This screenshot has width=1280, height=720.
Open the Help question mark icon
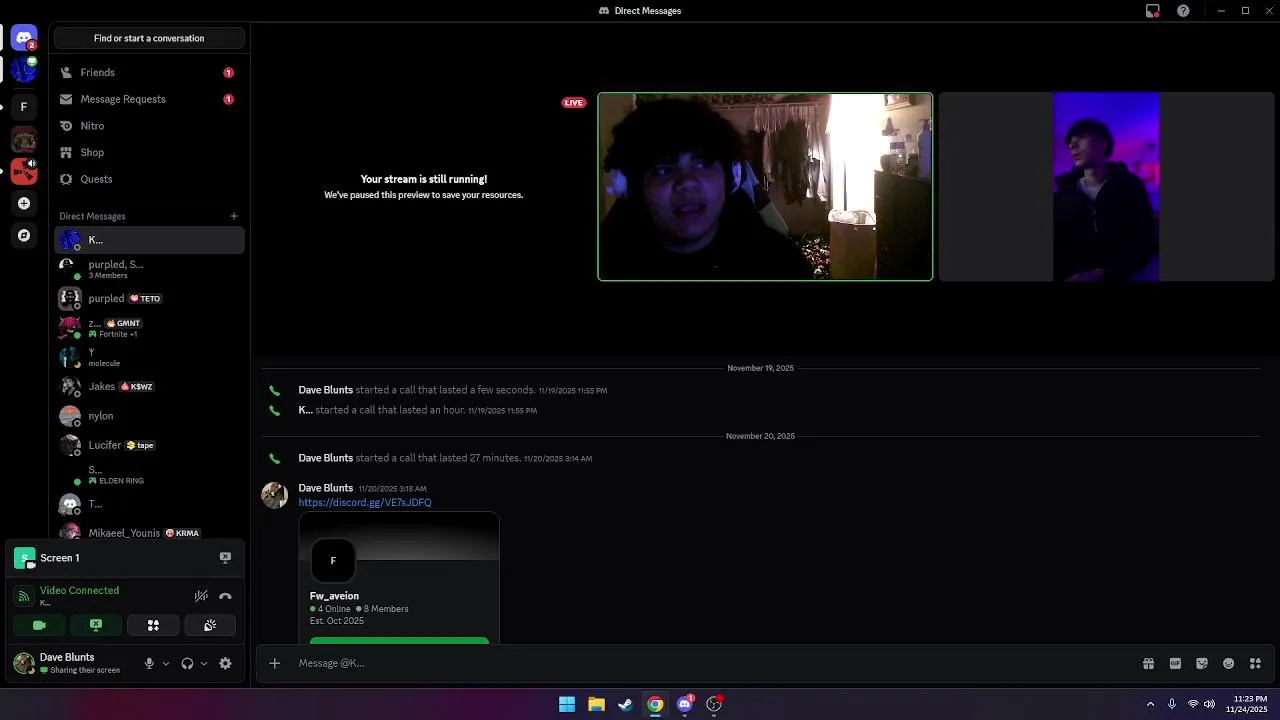click(1184, 11)
